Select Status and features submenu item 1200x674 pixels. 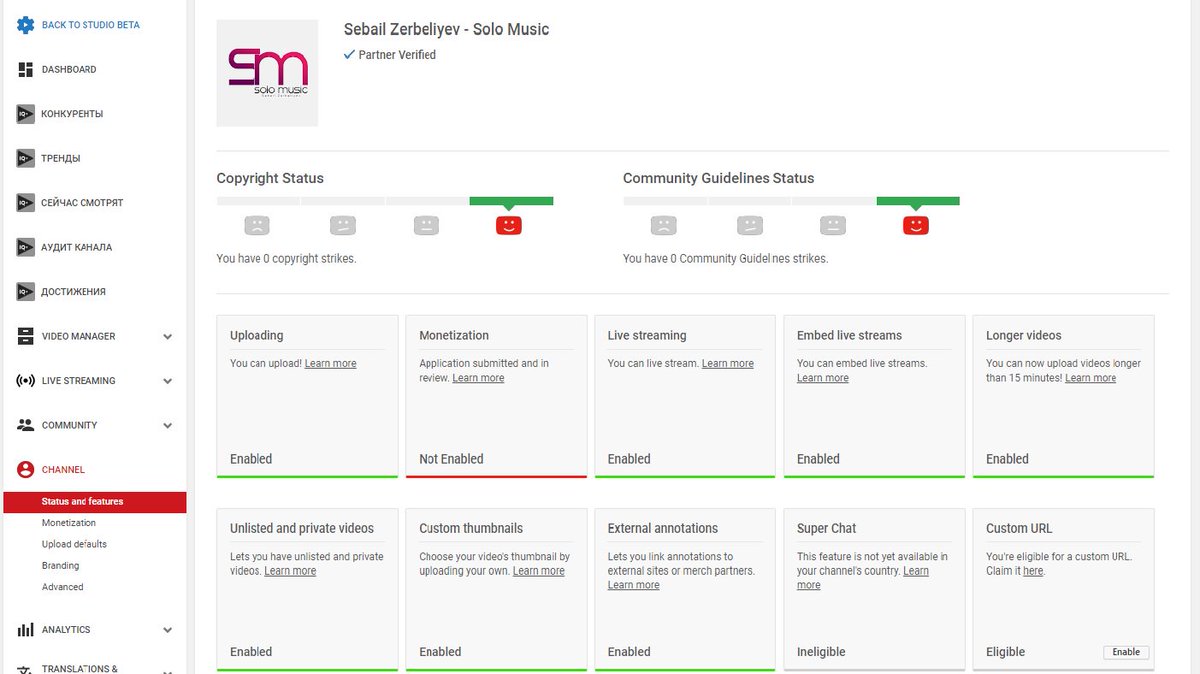(95, 502)
